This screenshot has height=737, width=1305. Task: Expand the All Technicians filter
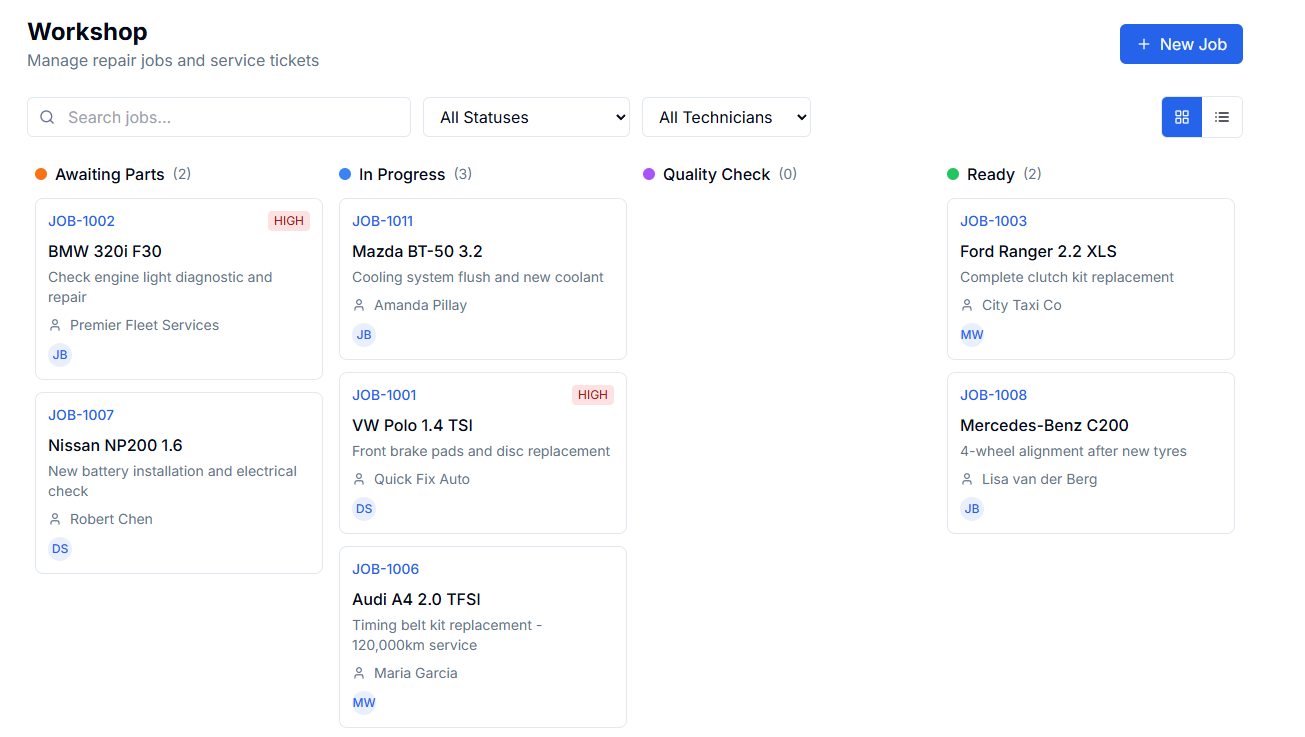click(726, 117)
